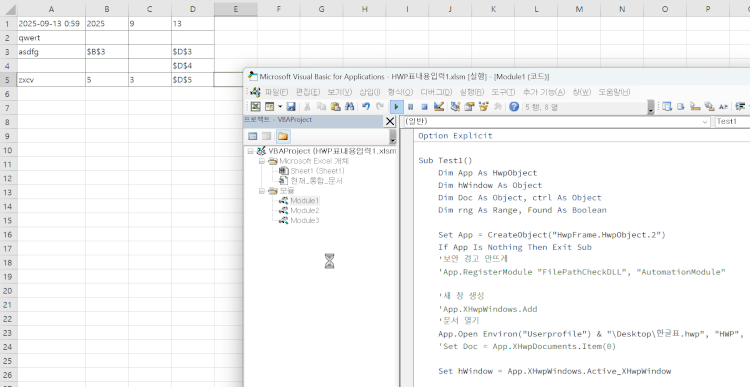The image size is (750, 387).
Task: Select Module1 in project tree
Action: pyautogui.click(x=305, y=200)
